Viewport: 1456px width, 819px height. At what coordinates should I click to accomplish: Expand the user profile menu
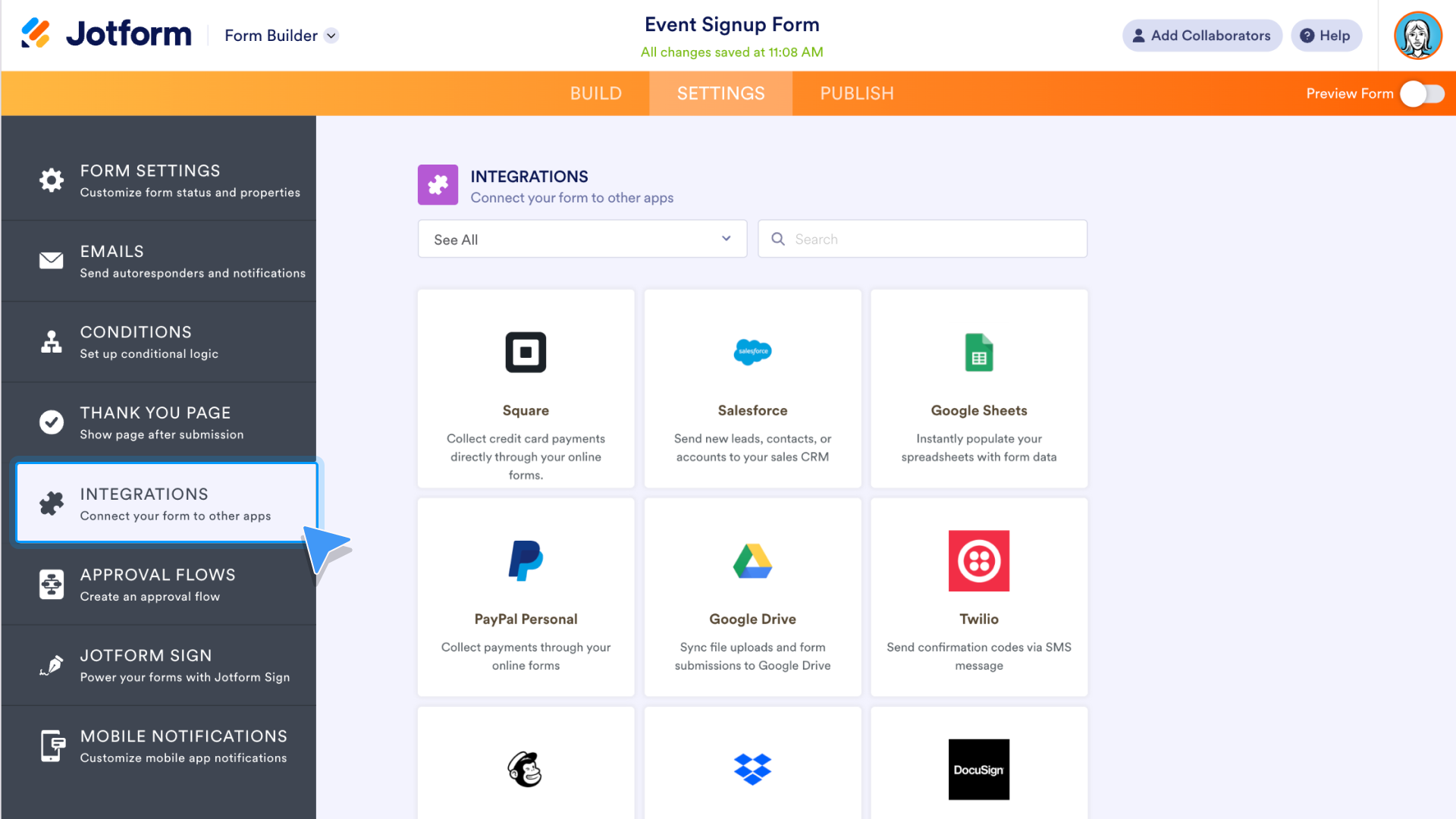(x=1418, y=36)
